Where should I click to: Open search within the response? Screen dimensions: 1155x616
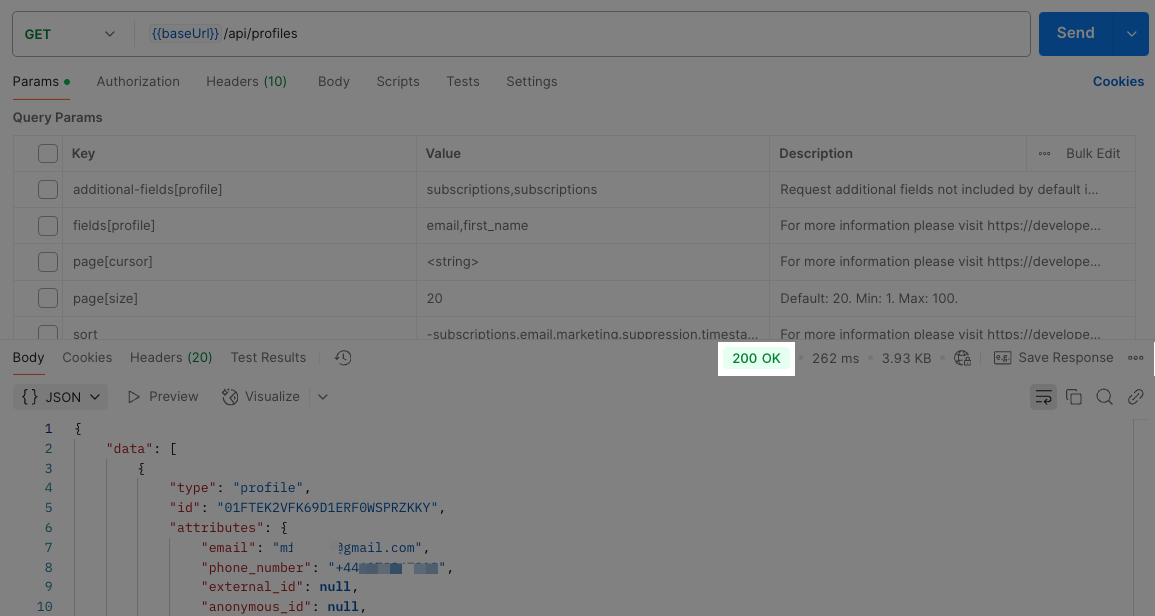click(x=1104, y=396)
